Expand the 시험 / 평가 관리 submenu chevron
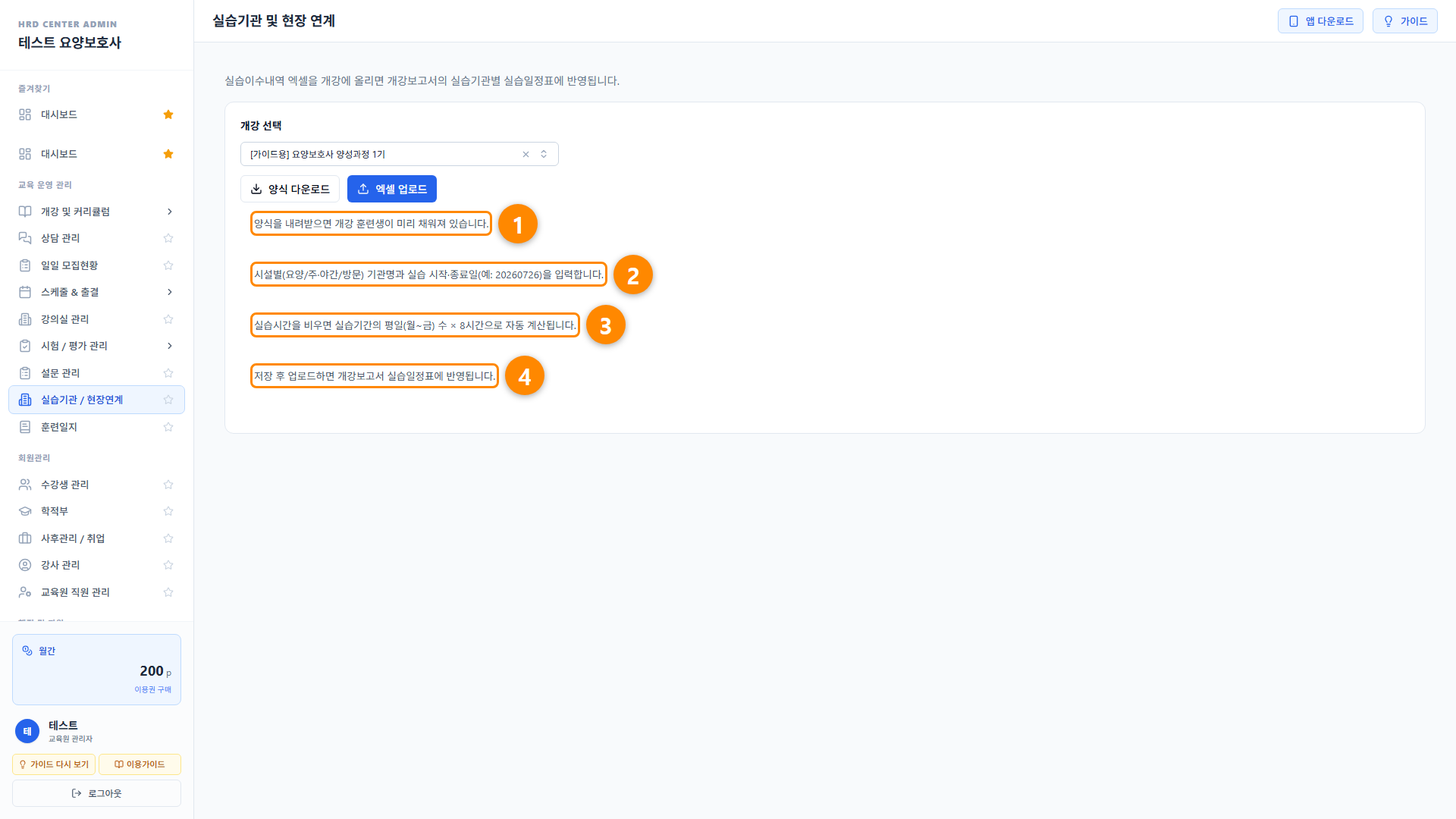This screenshot has height=819, width=1456. (169, 346)
